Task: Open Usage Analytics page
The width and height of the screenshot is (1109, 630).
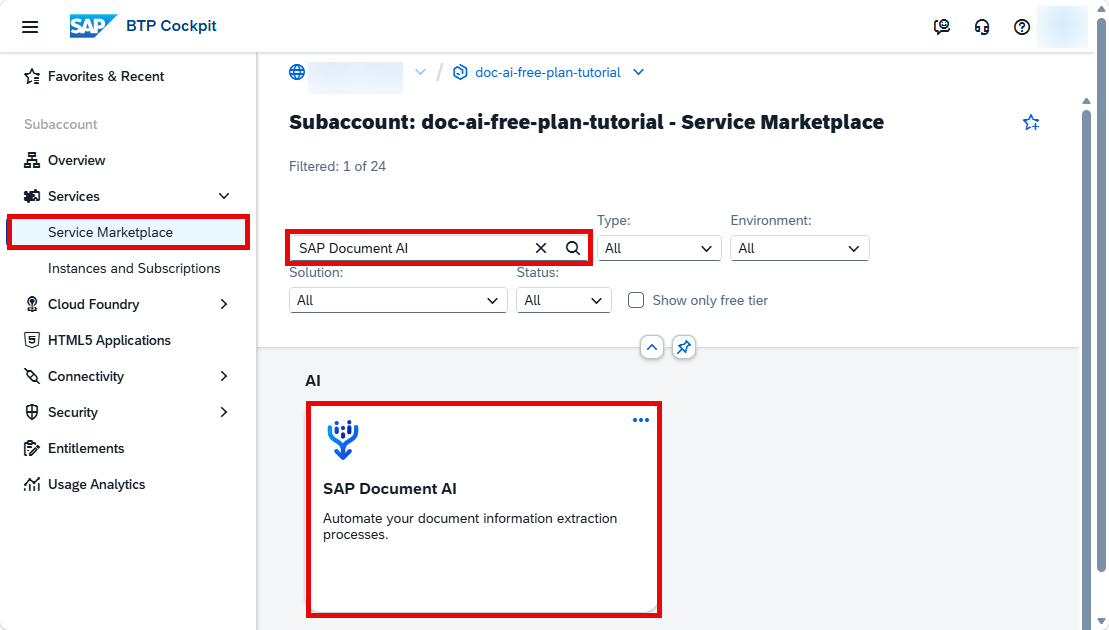Action: (x=96, y=484)
